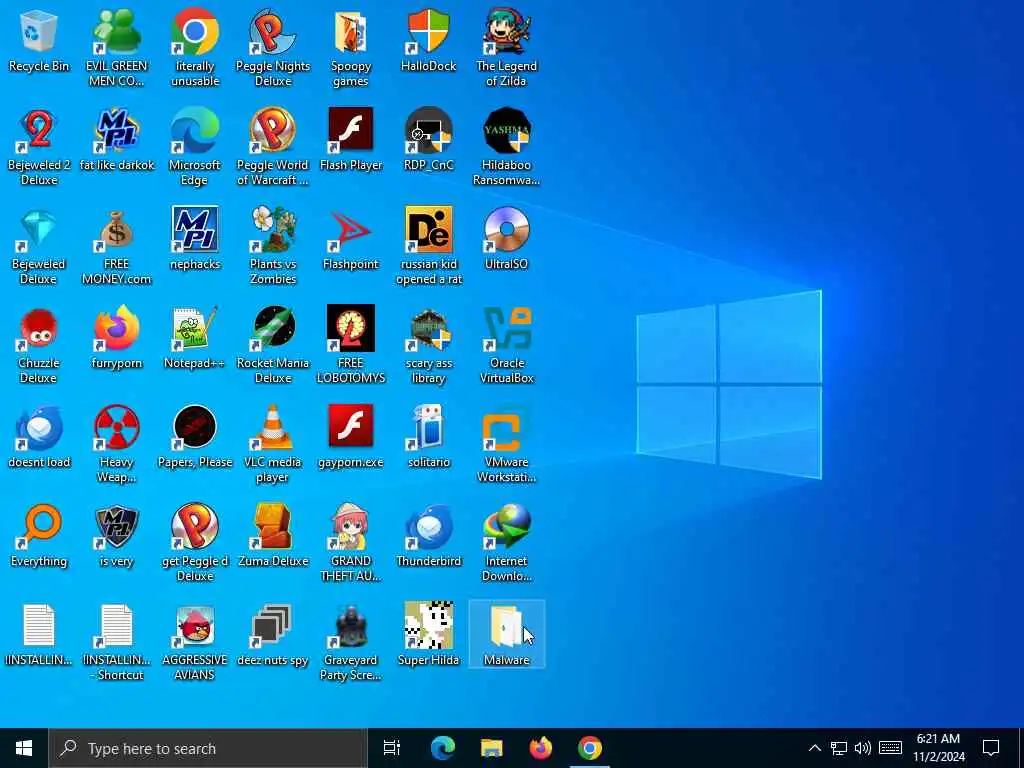This screenshot has height=768, width=1024.
Task: Select the FREE LOBOTOMYS icon
Action: pos(351,346)
